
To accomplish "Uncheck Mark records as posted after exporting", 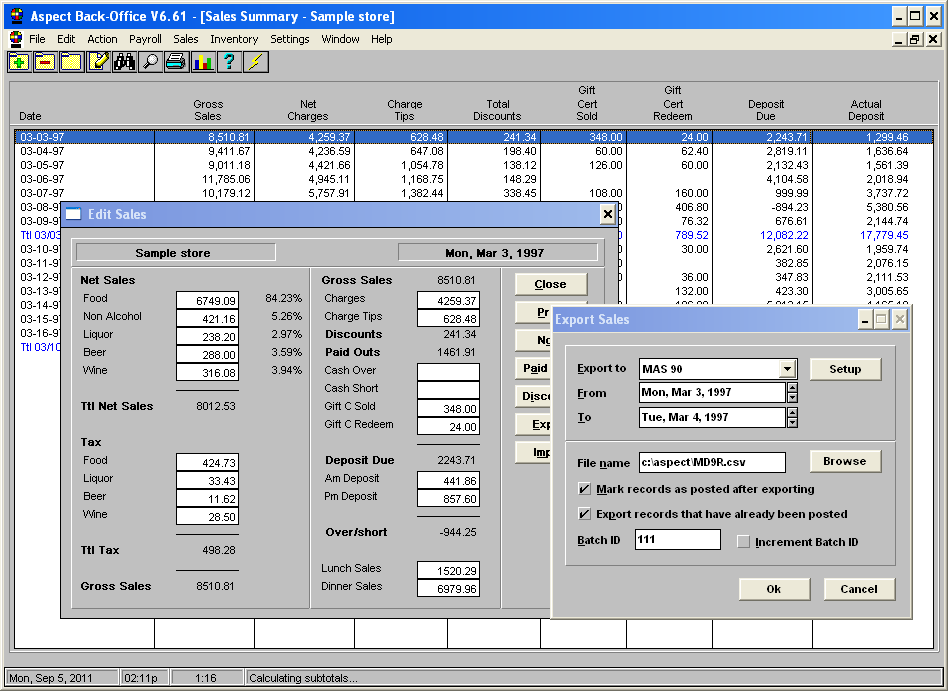I will tap(585, 489).
